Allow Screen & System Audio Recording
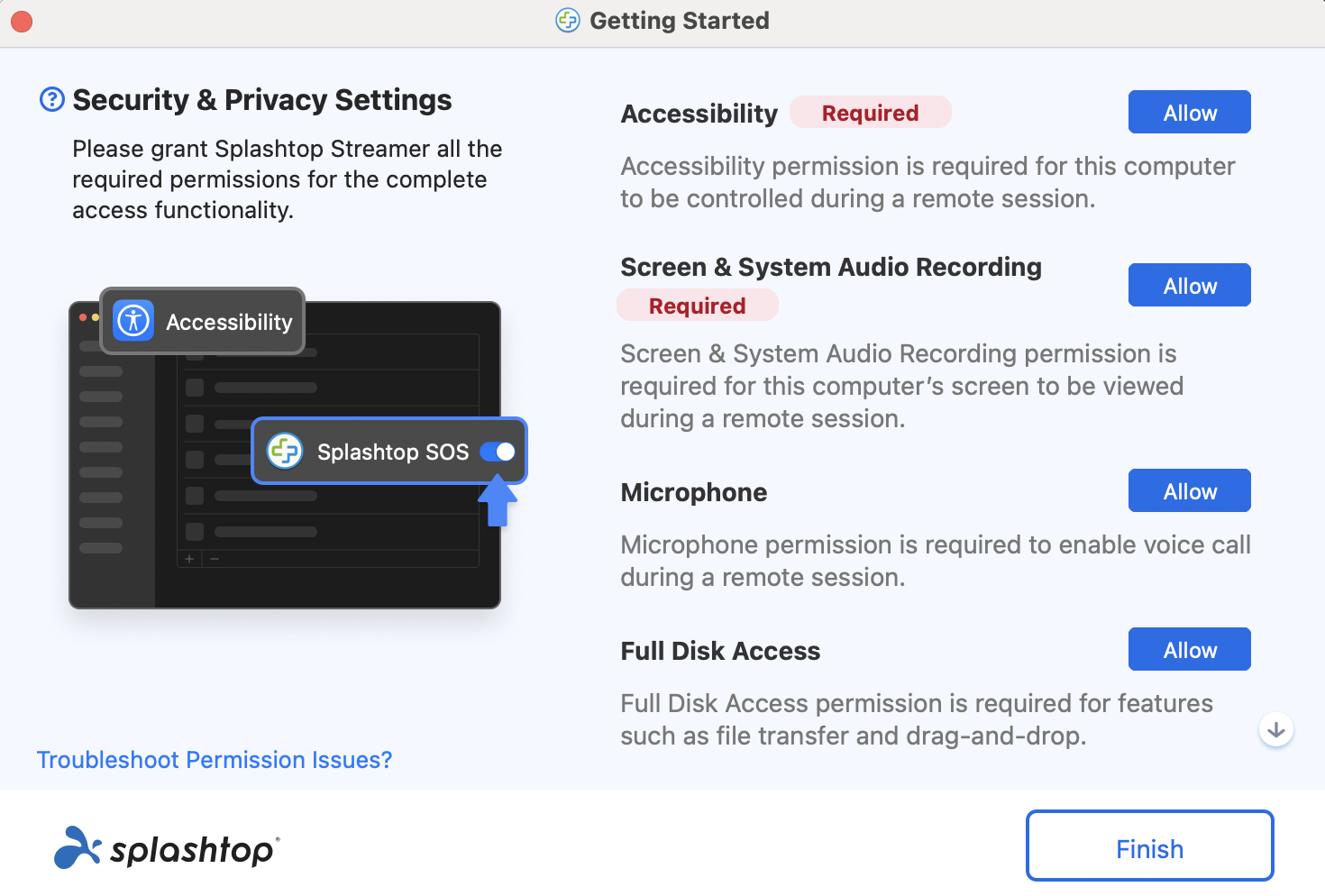Image resolution: width=1325 pixels, height=896 pixels. coord(1190,285)
